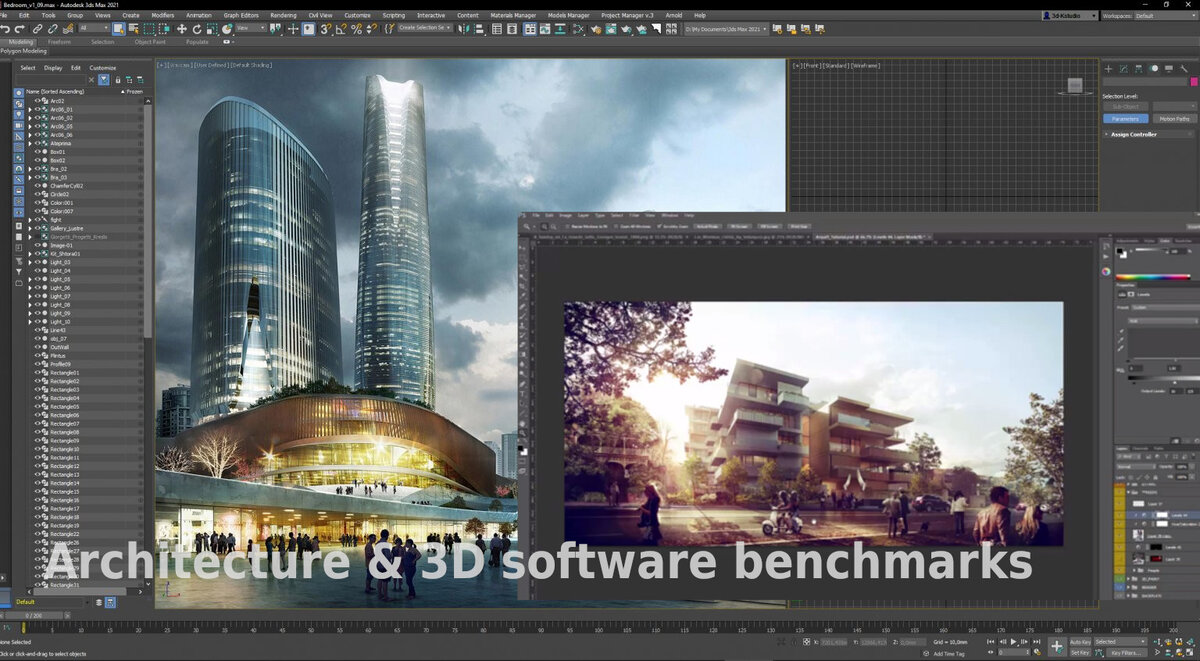Open Time Configuration icon
The height and width of the screenshot is (661, 1200).
pyautogui.click(x=1037, y=652)
